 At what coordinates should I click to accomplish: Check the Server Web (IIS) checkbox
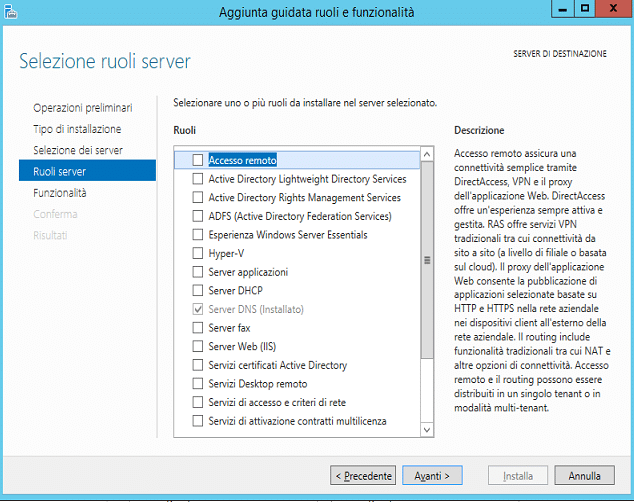click(198, 346)
